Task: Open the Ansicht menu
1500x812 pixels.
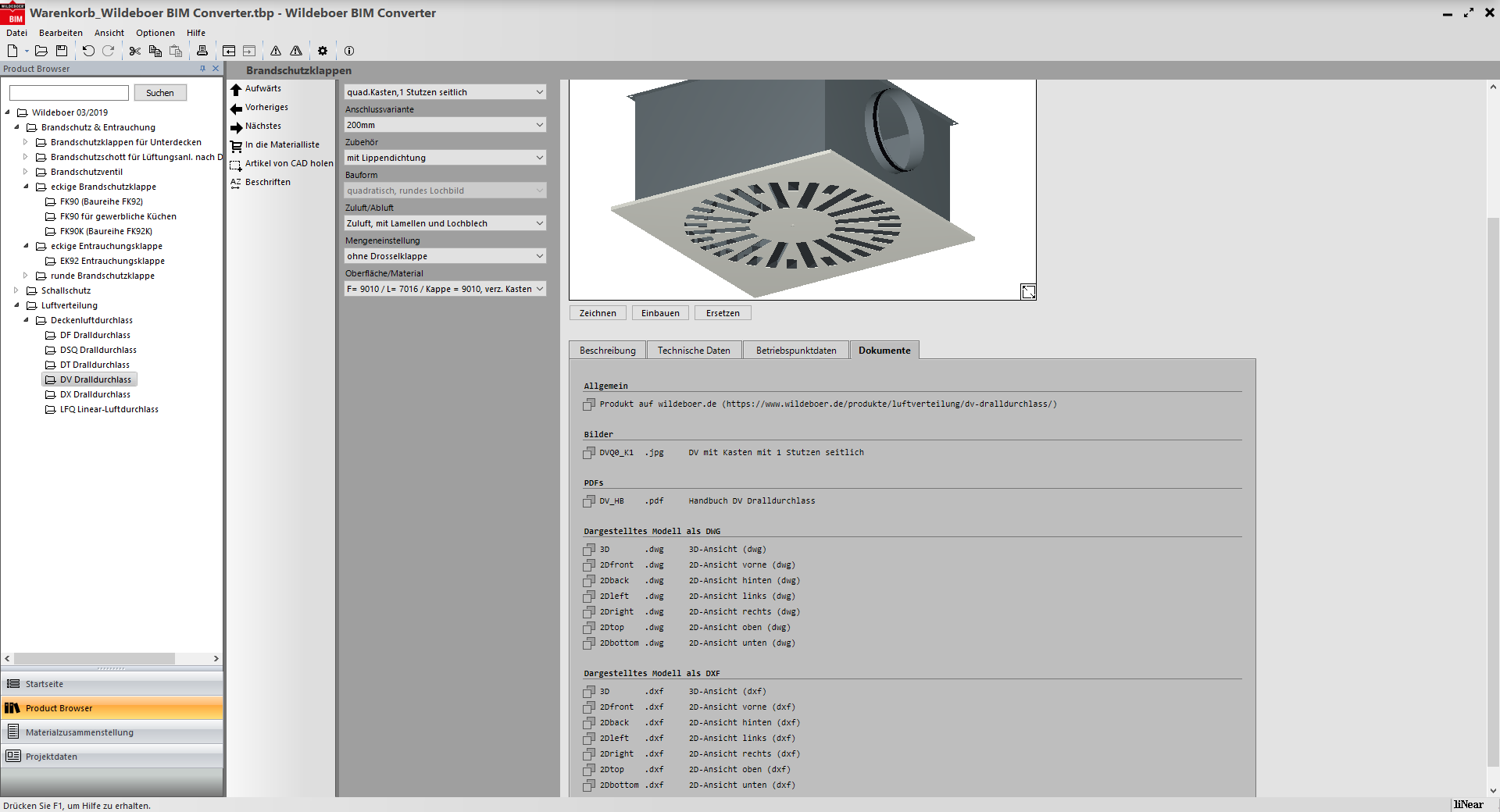Action: tap(109, 33)
